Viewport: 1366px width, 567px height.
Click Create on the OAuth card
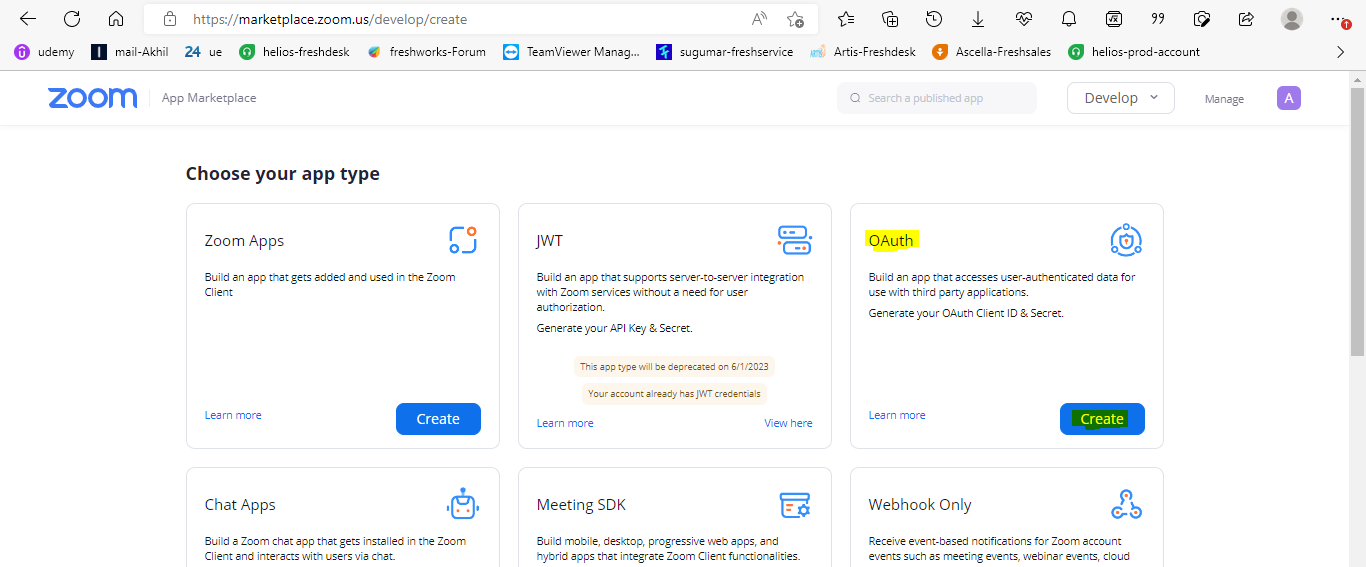click(x=1102, y=419)
